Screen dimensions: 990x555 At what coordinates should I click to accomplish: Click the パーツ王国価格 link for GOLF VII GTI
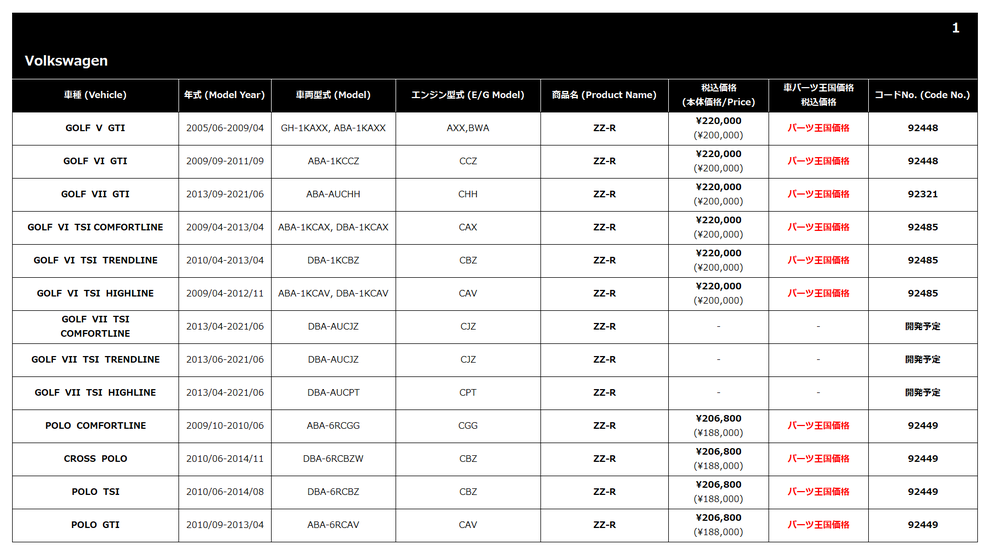click(818, 194)
